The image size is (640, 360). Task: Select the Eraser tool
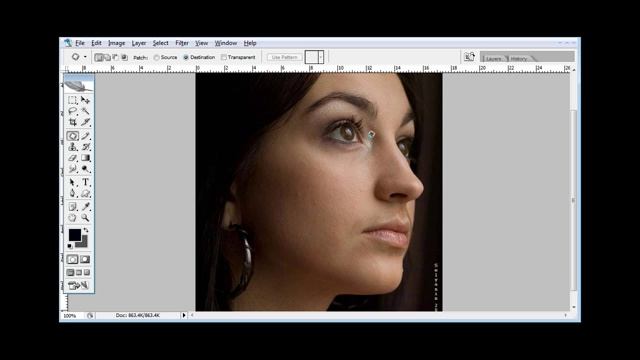(x=73, y=158)
